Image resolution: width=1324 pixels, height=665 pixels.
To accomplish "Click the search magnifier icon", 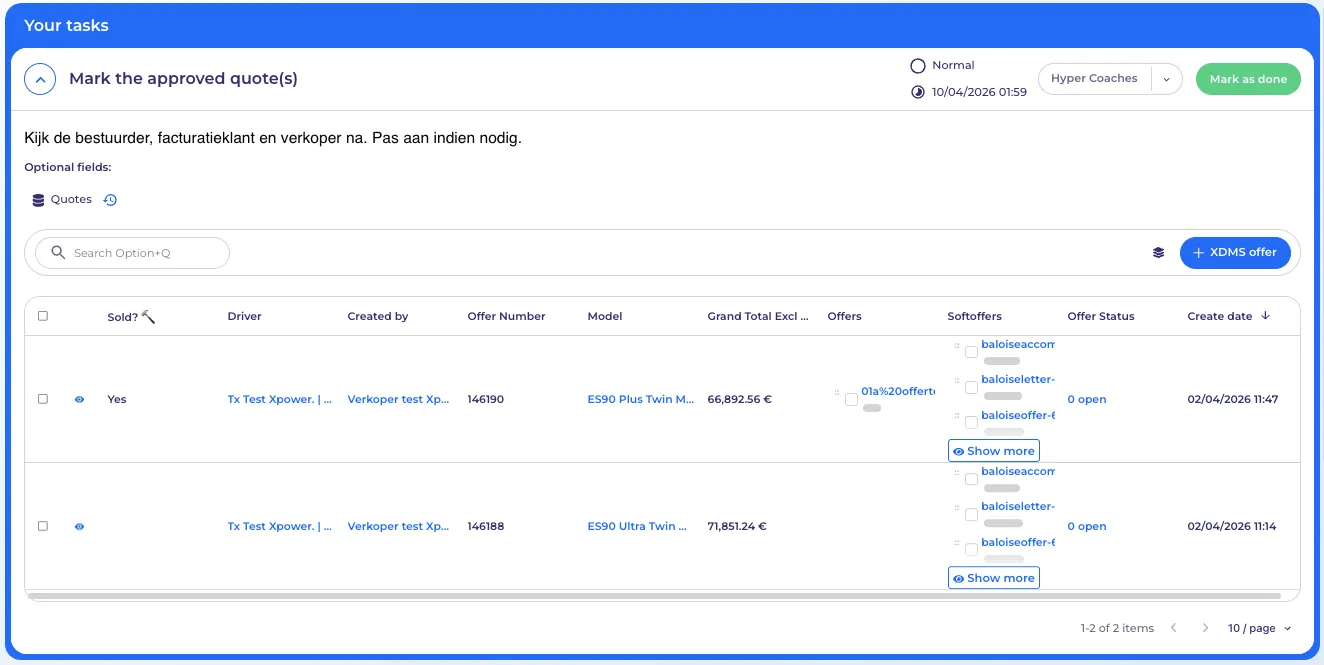I will (58, 253).
